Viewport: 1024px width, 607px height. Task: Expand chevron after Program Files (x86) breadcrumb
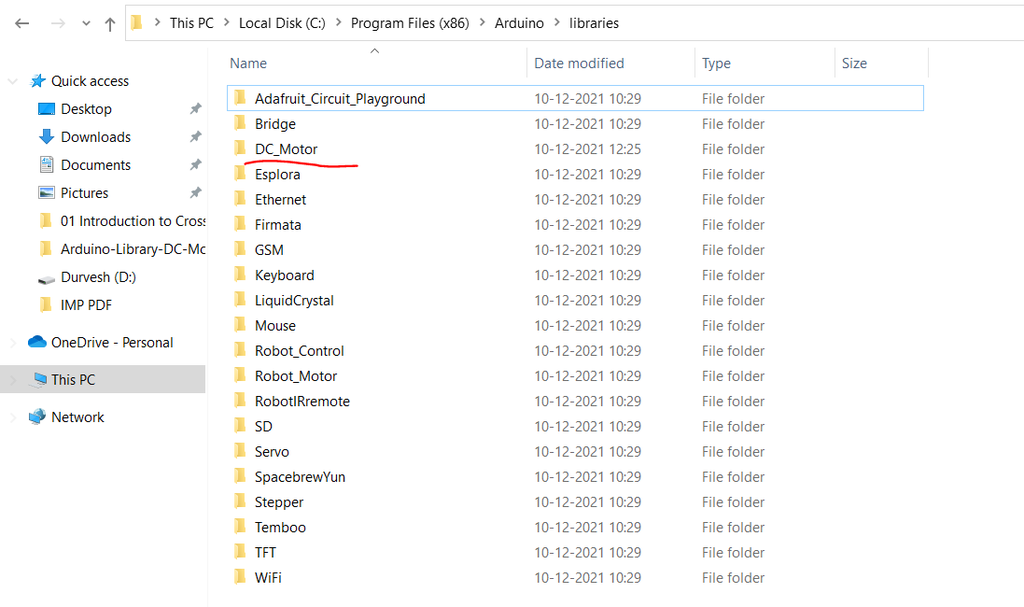[x=482, y=22]
